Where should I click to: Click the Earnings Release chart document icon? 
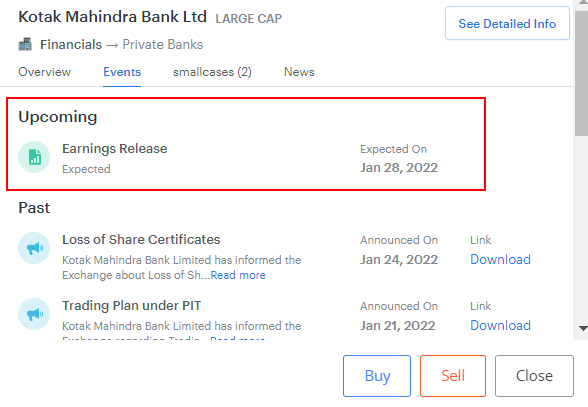click(x=34, y=157)
